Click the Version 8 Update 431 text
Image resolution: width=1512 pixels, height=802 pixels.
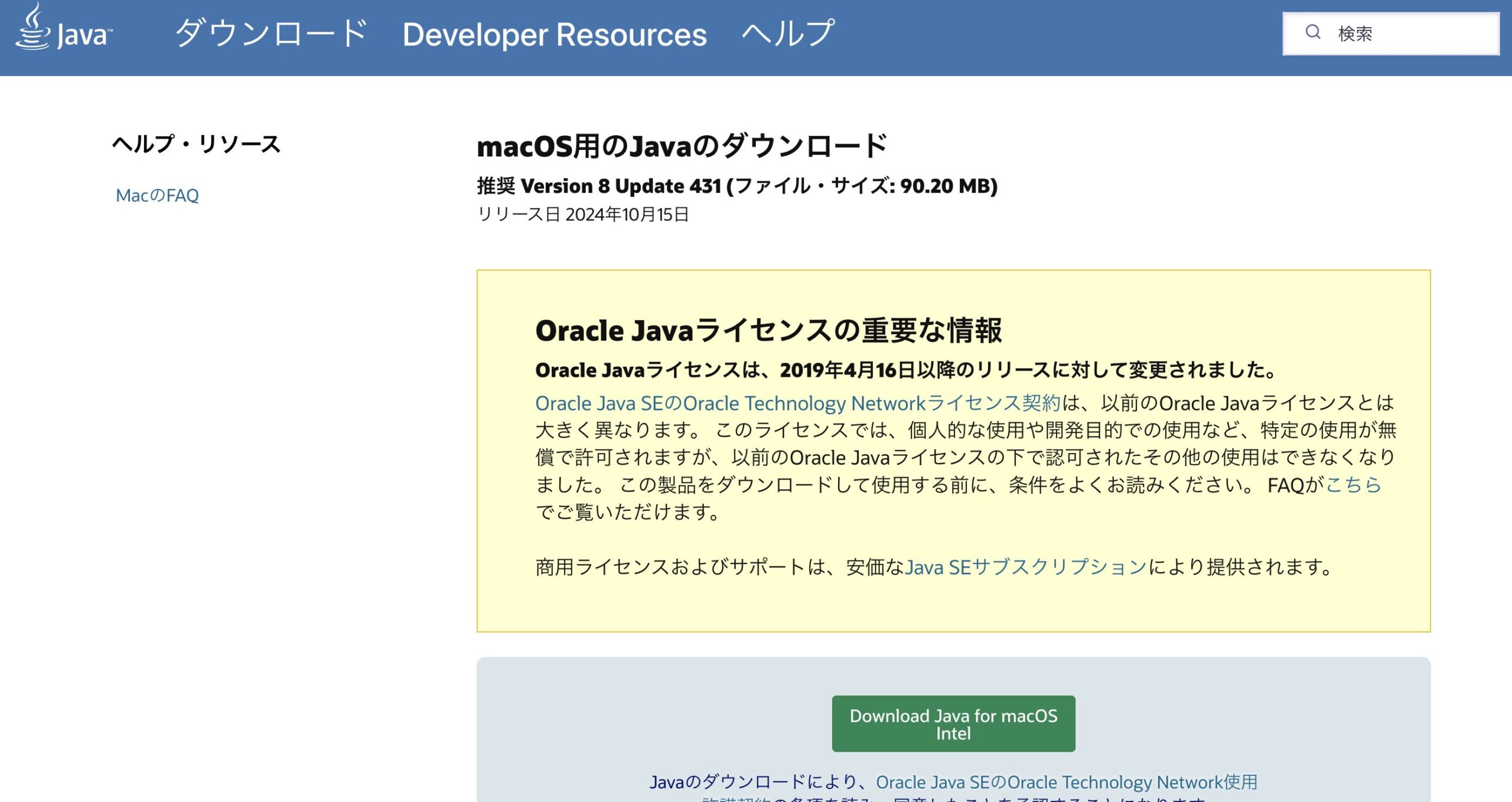click(x=621, y=186)
